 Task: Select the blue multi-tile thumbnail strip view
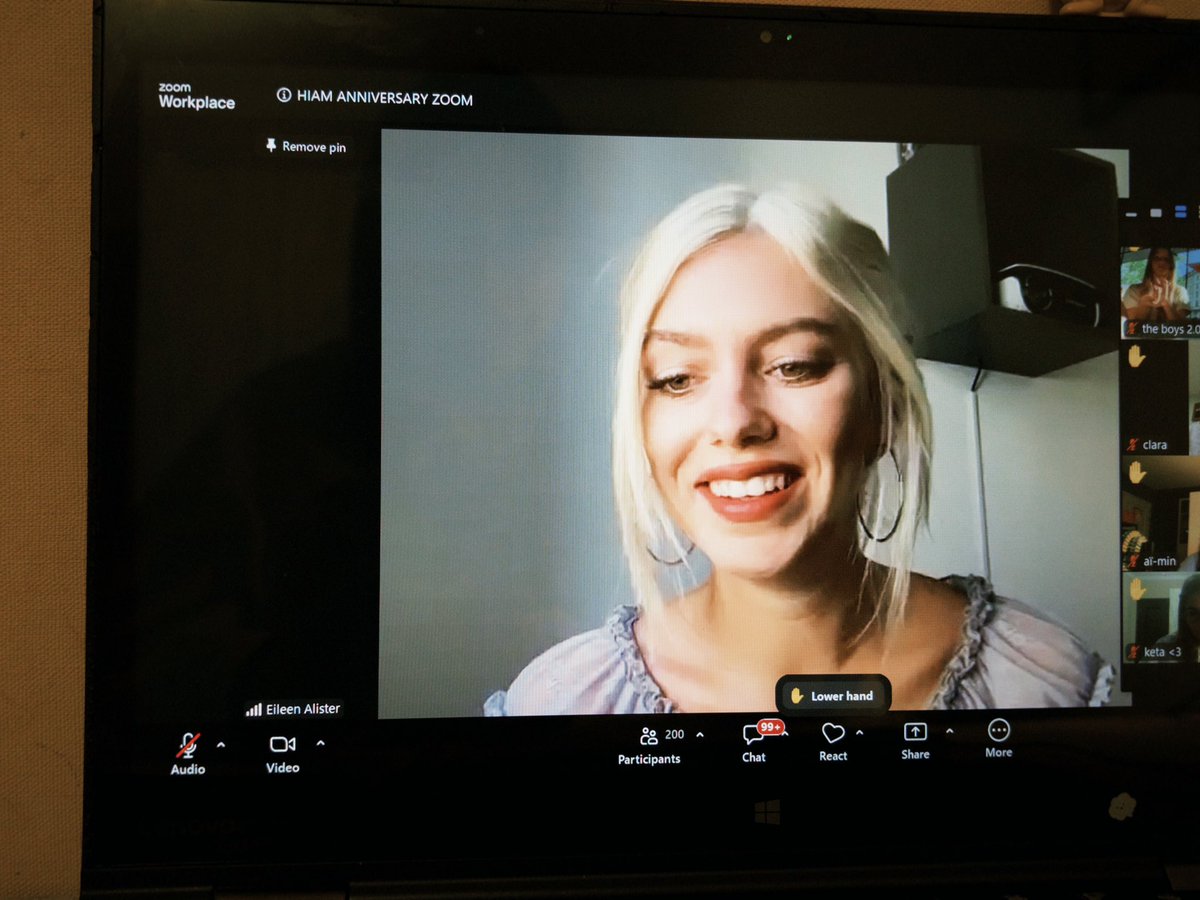(x=1181, y=212)
